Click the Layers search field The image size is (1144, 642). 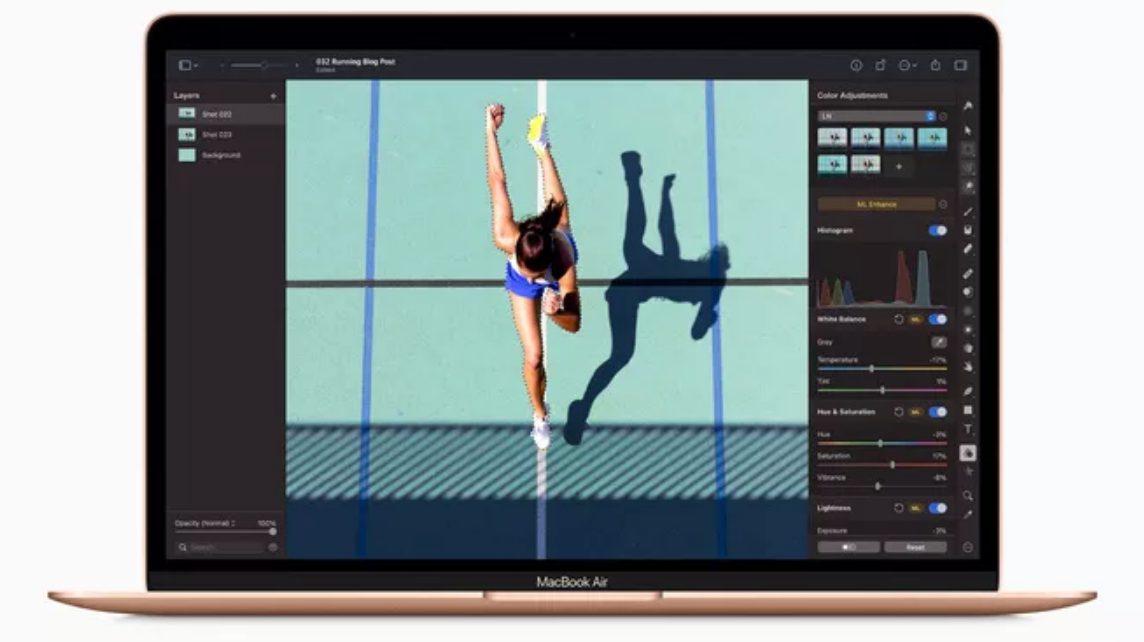pos(220,547)
